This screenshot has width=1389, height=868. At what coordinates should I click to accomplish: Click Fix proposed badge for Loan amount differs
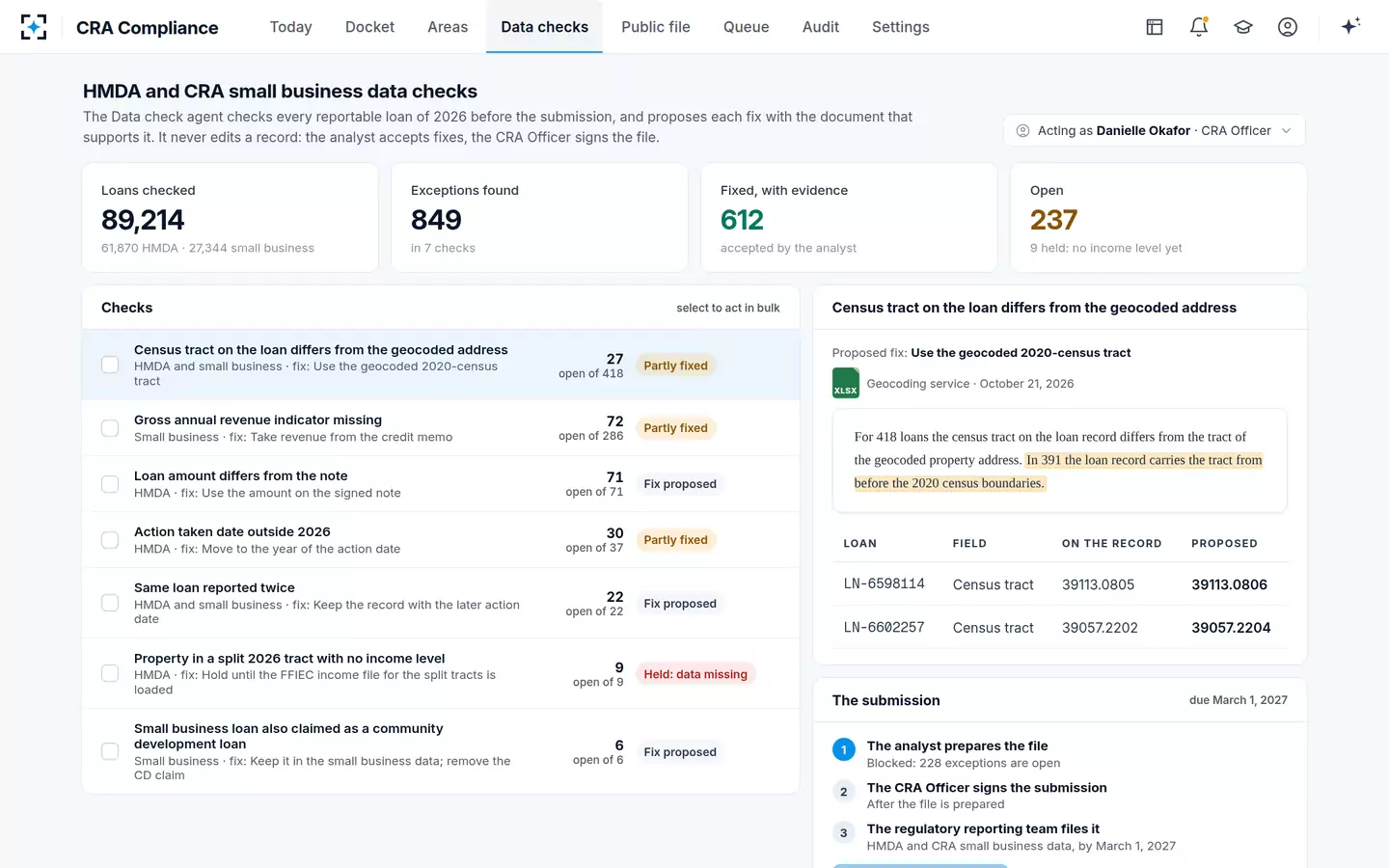tap(680, 484)
